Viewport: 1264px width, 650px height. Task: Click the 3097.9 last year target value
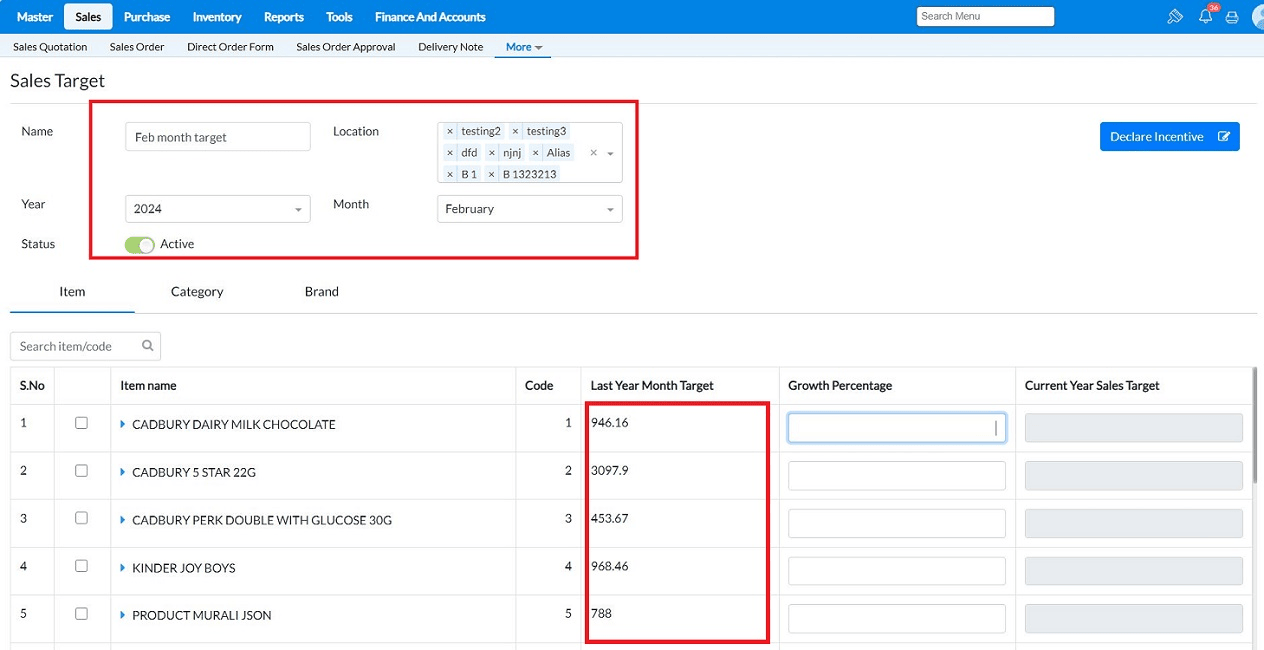coord(609,471)
